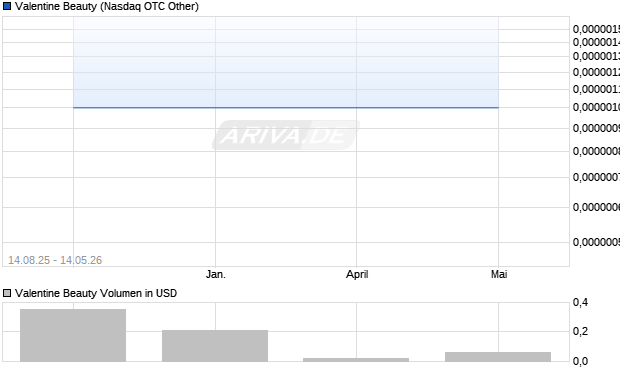Click the 0,4 volume axis value
620x371 pixels.
click(x=580, y=302)
